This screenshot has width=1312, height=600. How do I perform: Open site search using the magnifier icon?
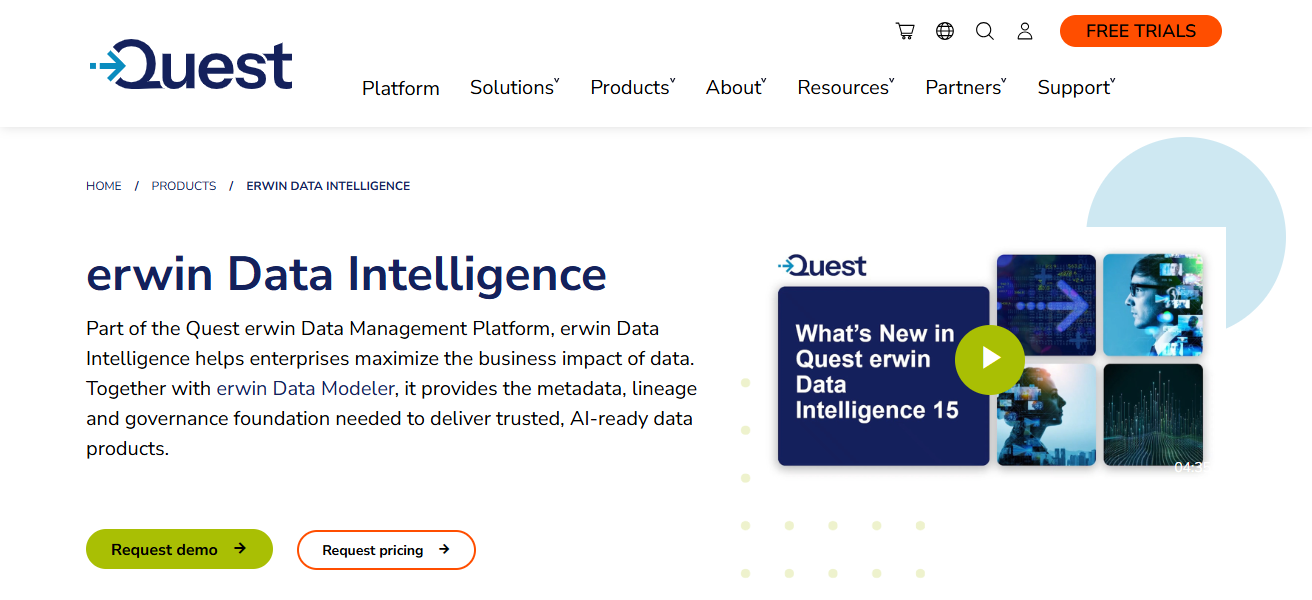985,31
